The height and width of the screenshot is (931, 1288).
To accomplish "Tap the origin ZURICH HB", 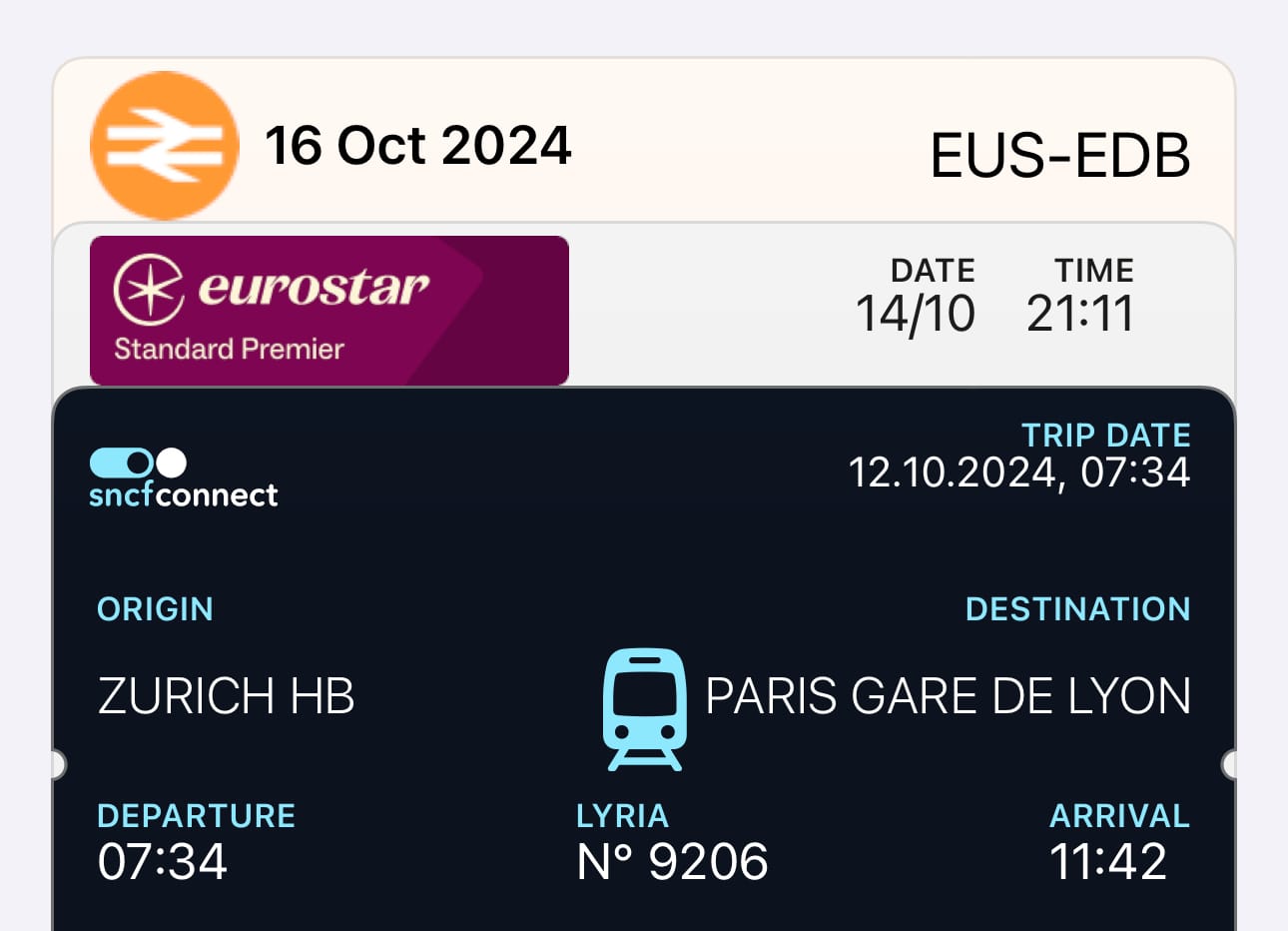I will click(x=227, y=696).
